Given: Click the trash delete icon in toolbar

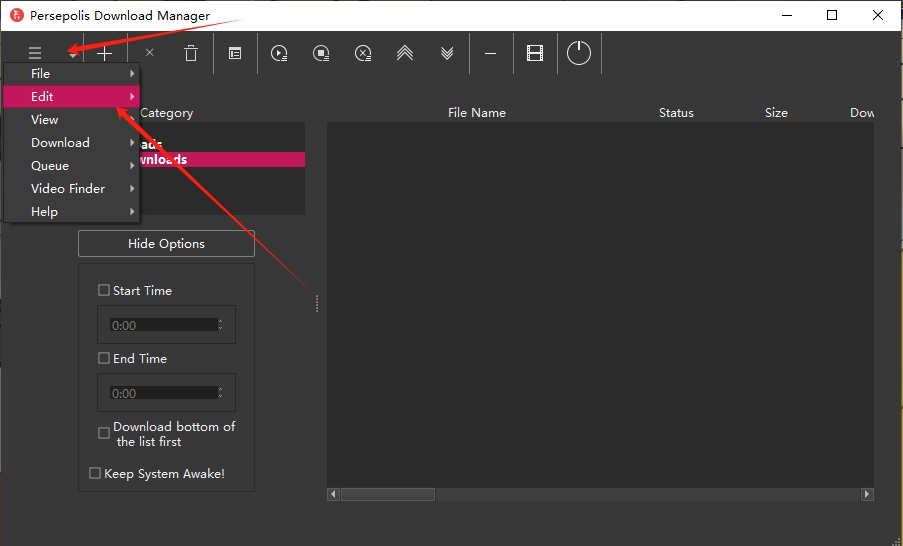Looking at the screenshot, I should click(191, 54).
